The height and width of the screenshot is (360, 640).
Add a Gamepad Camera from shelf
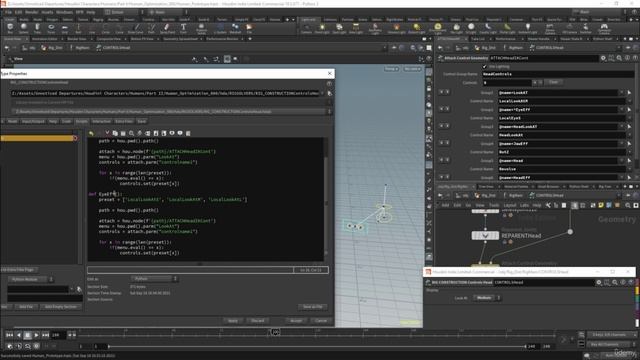(x=604, y=29)
